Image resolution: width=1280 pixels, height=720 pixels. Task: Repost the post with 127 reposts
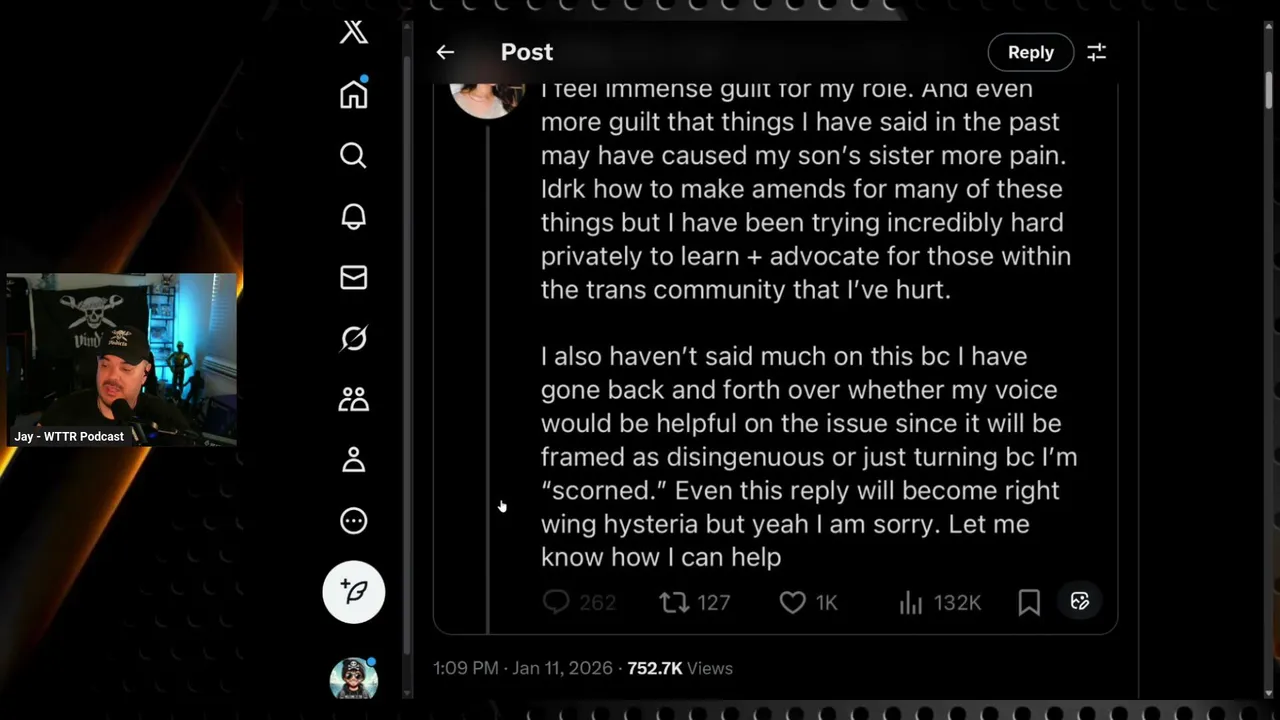pos(673,602)
